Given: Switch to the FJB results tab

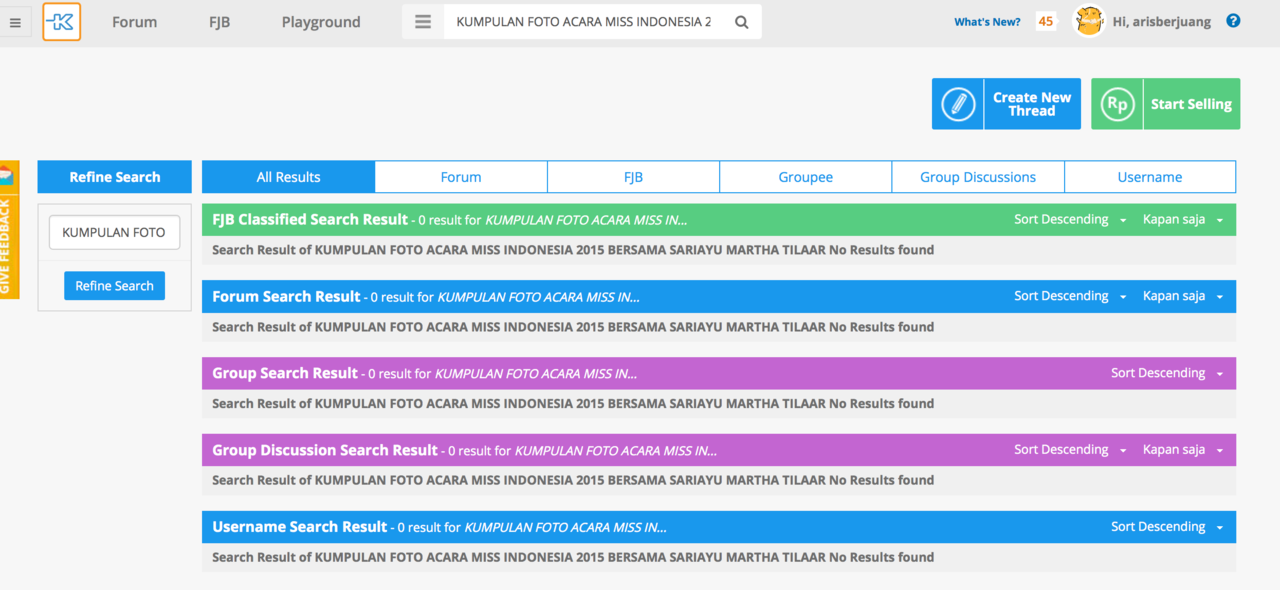Looking at the screenshot, I should 633,177.
